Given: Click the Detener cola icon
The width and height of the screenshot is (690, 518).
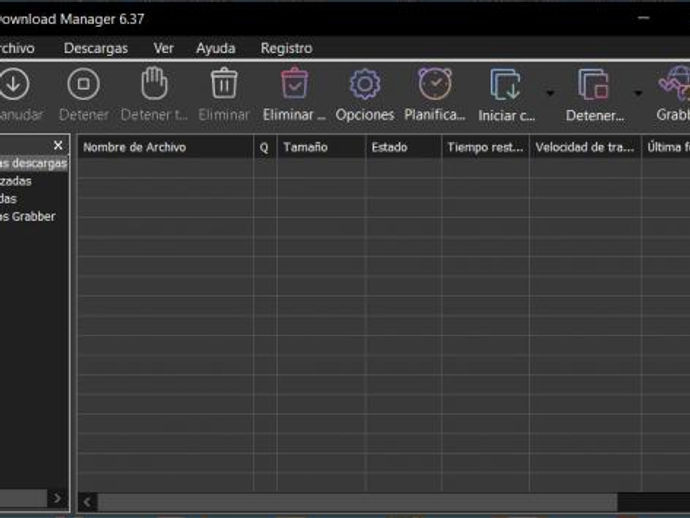Looking at the screenshot, I should [594, 84].
